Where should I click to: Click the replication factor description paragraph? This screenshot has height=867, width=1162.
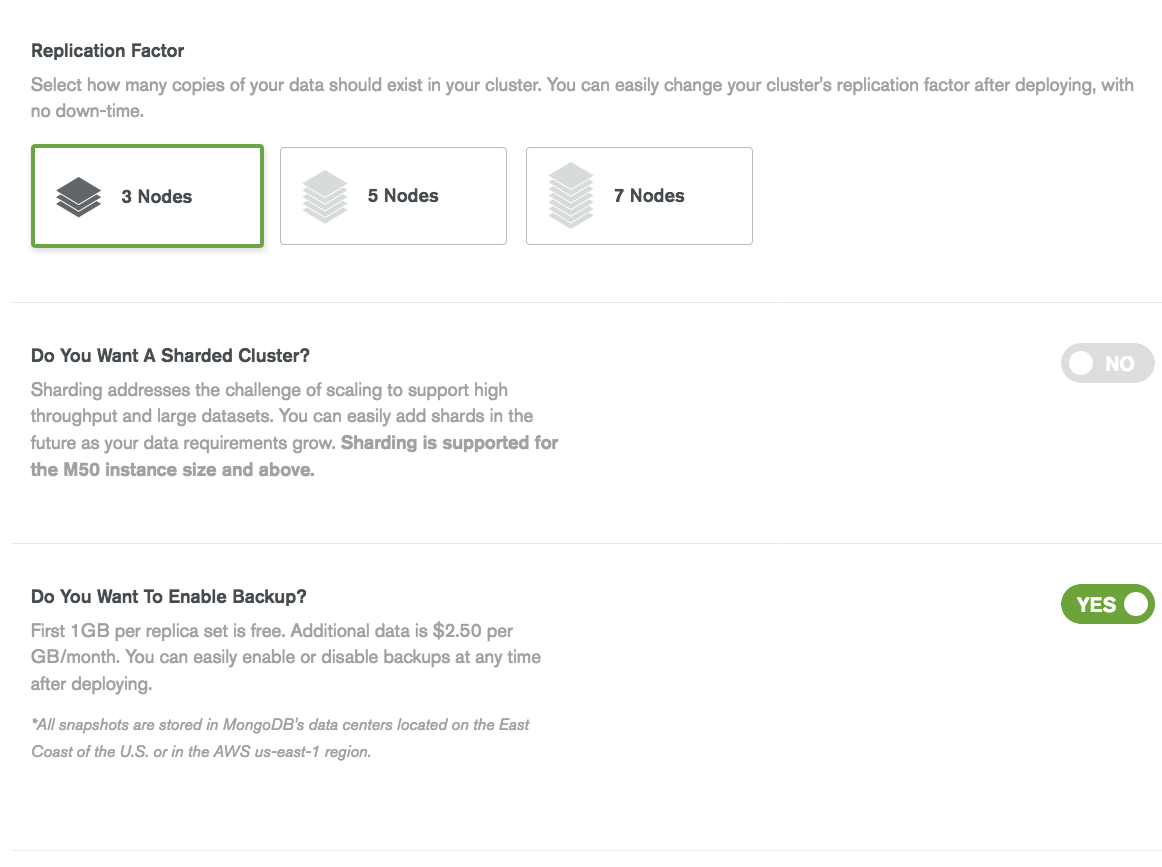pyautogui.click(x=582, y=98)
